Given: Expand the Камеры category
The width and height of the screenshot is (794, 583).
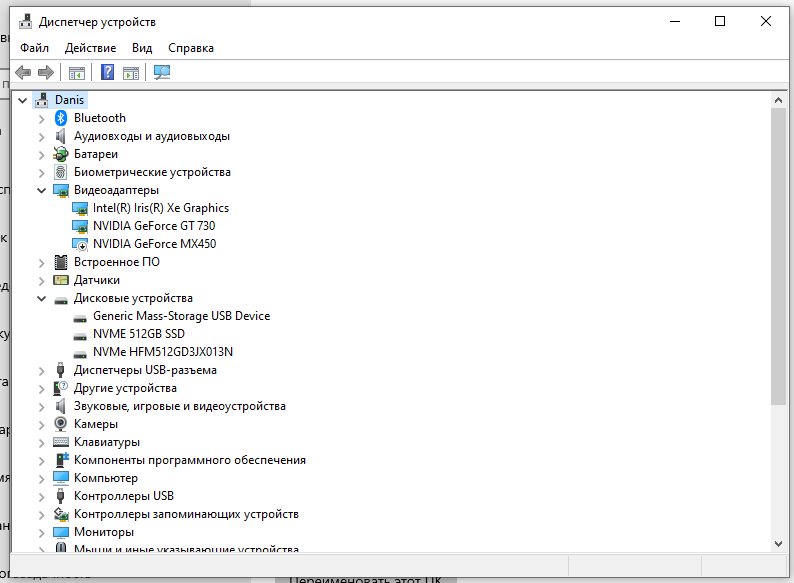Looking at the screenshot, I should (x=42, y=424).
